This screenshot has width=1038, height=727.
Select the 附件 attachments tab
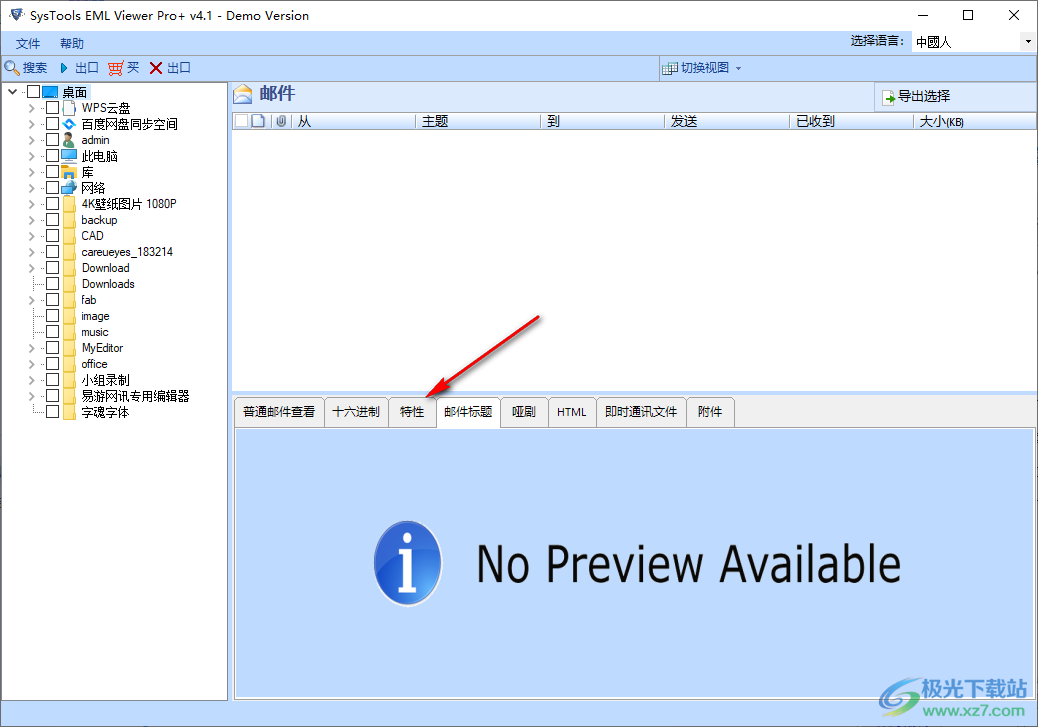coord(710,411)
